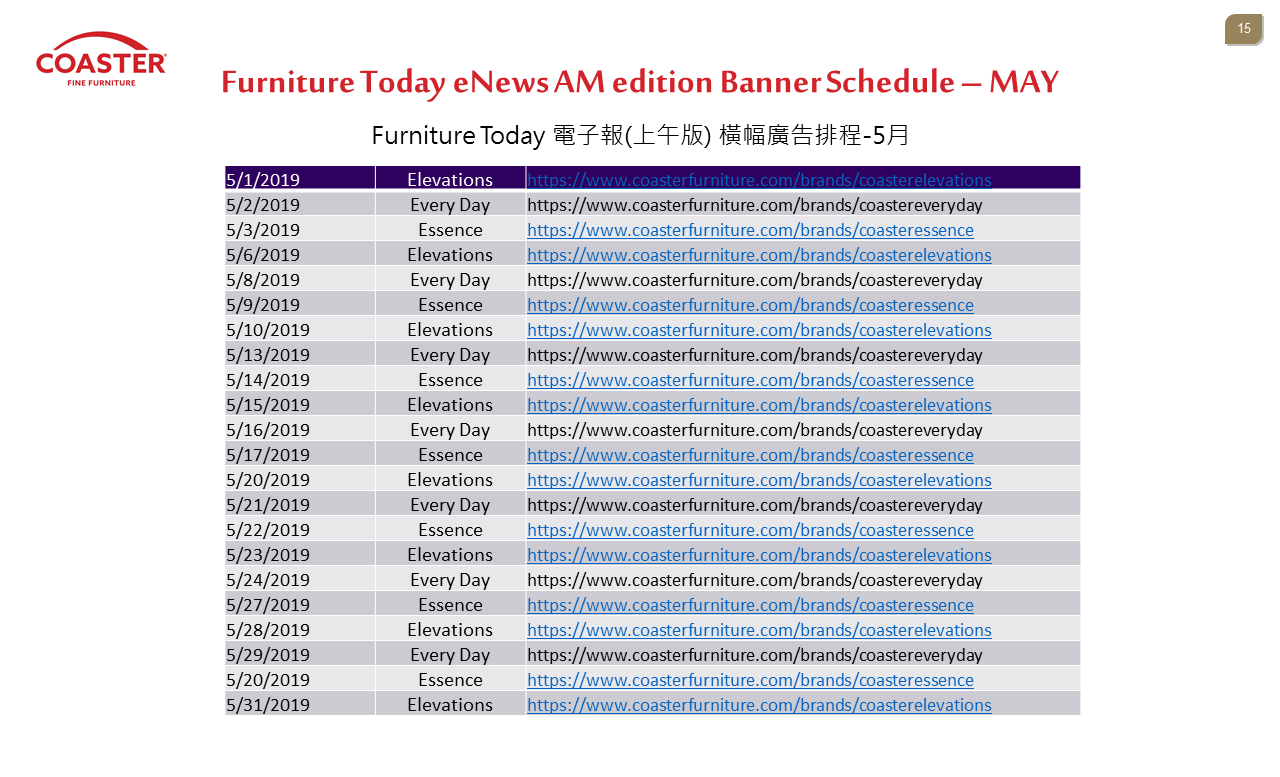Click the 5/23/2019 date cell

coord(300,554)
